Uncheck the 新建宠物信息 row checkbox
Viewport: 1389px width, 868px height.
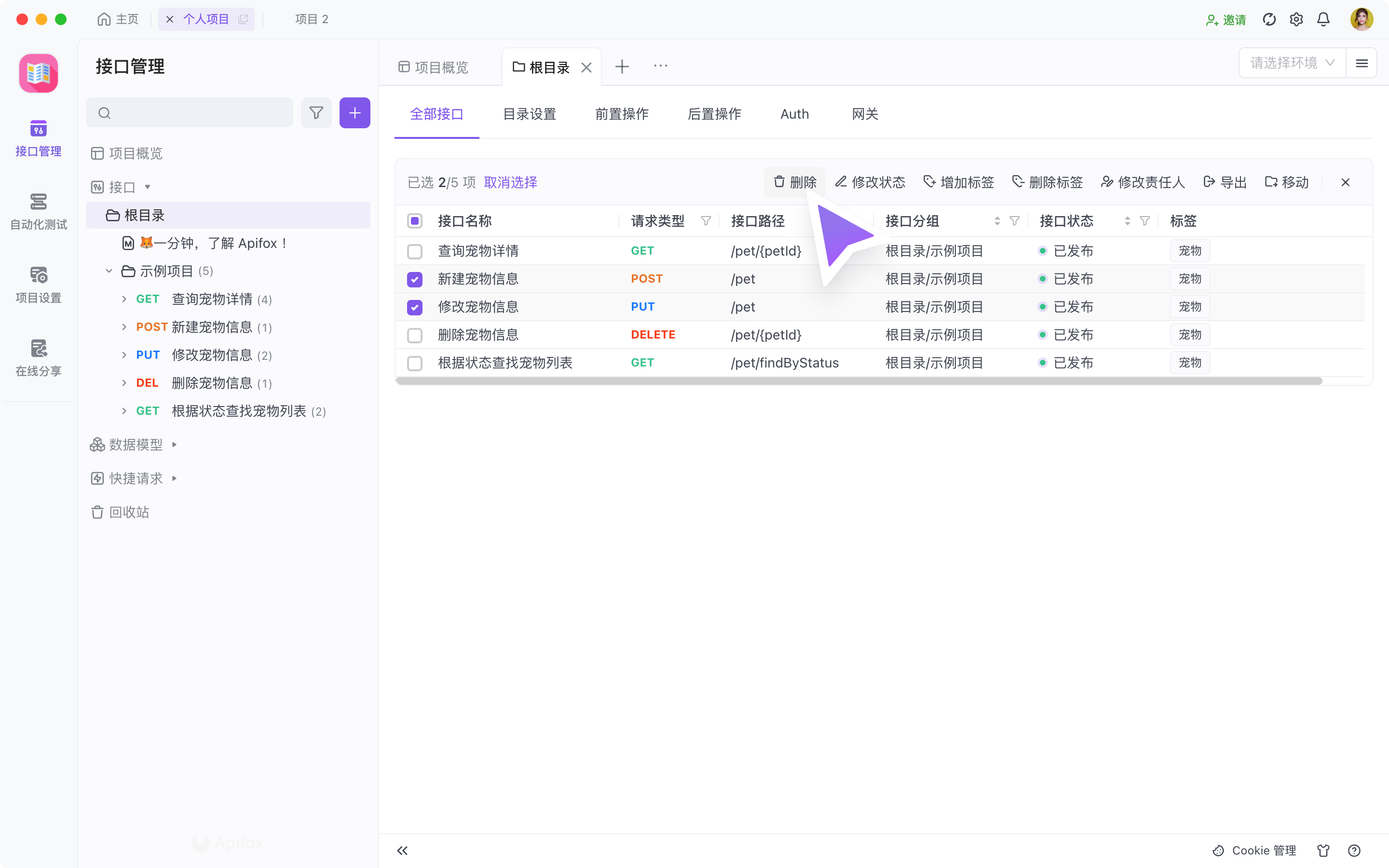(414, 279)
